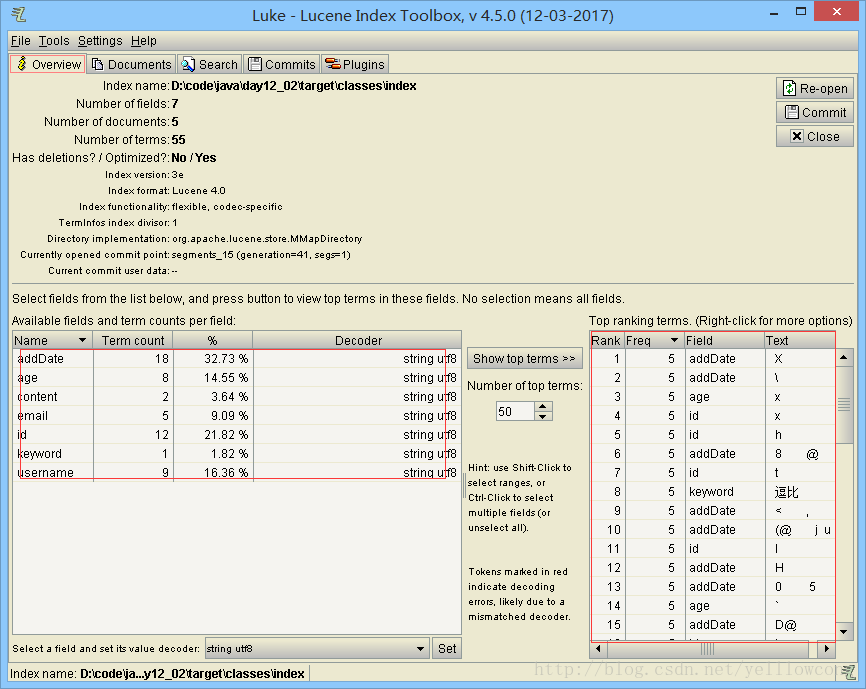The width and height of the screenshot is (866, 689).
Task: Click the Name column sort arrow
Action: coord(82,340)
